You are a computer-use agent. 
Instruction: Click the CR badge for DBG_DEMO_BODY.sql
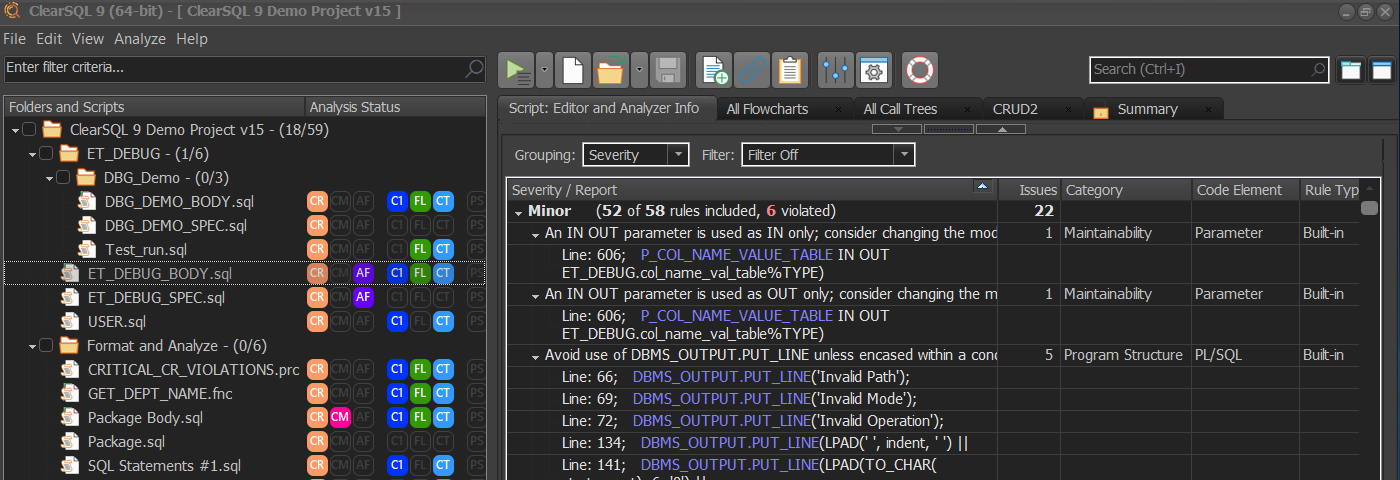coord(317,201)
